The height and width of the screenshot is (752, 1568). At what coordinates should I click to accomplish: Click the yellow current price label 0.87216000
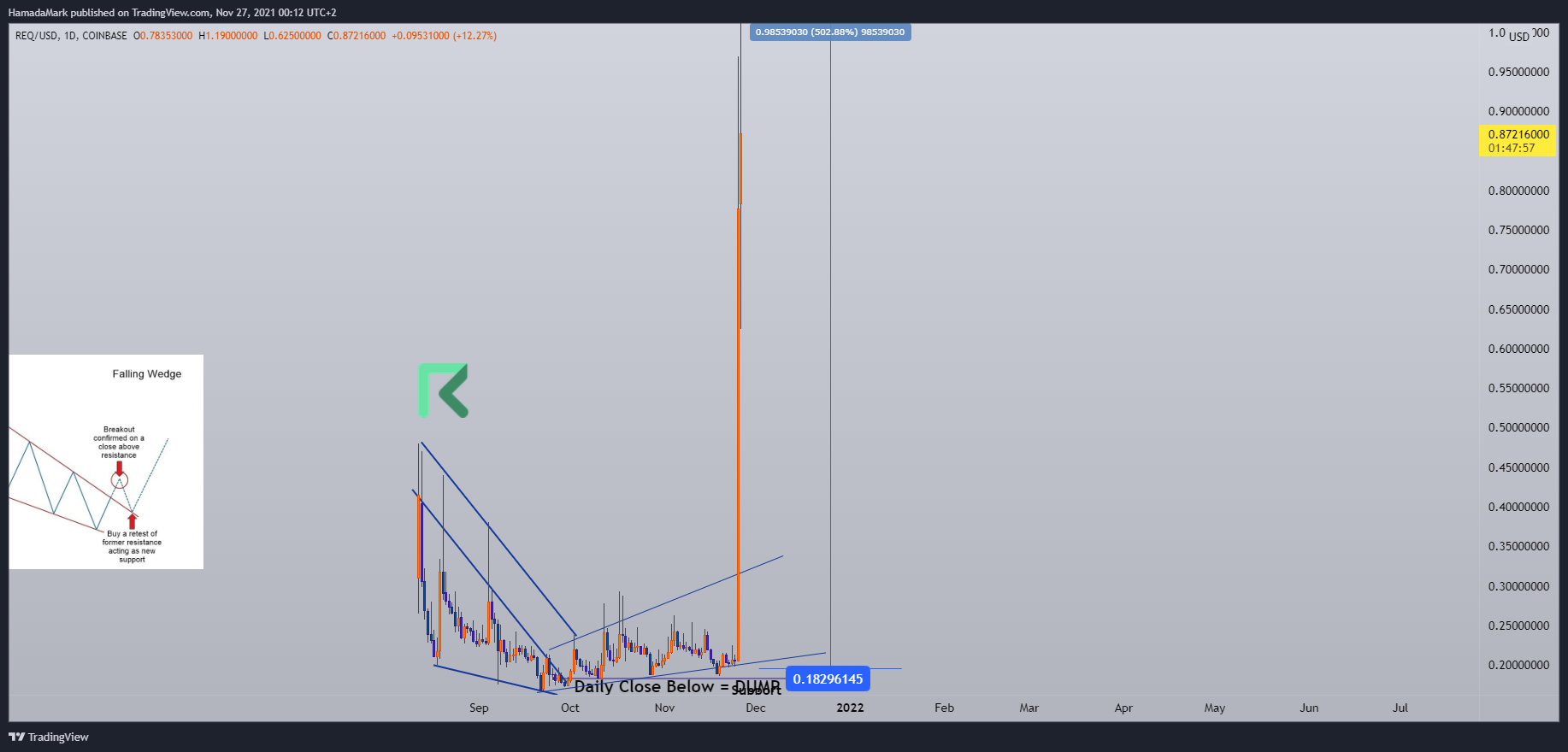pos(1518,134)
